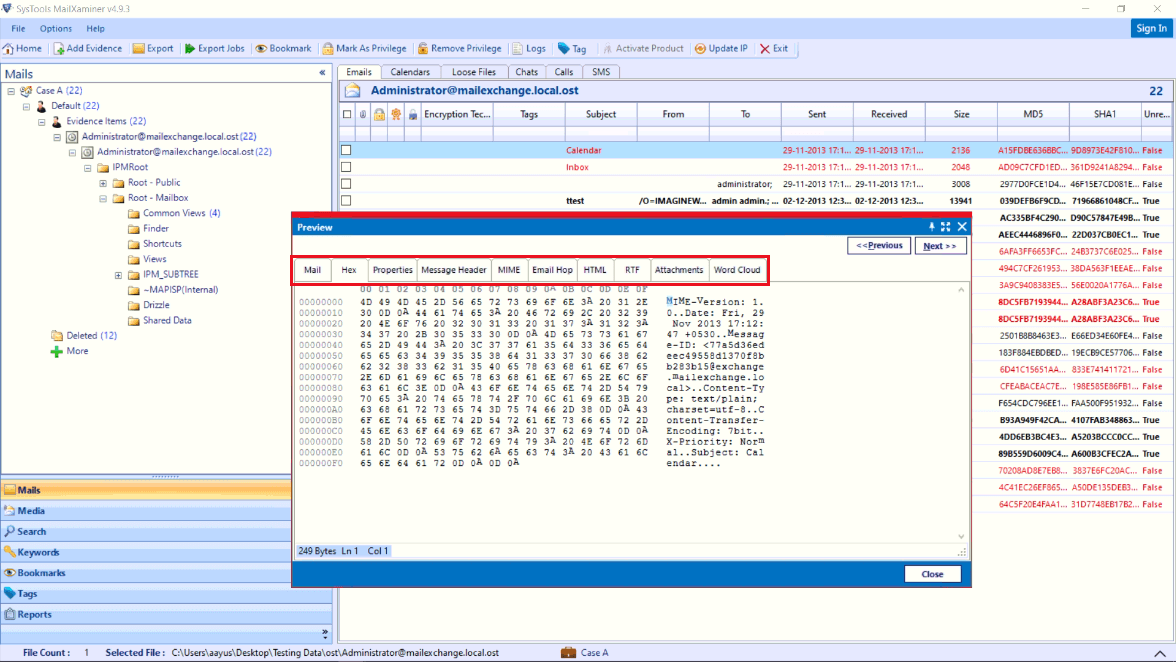
Task: Open the Logs toolbar item
Action: coord(529,49)
